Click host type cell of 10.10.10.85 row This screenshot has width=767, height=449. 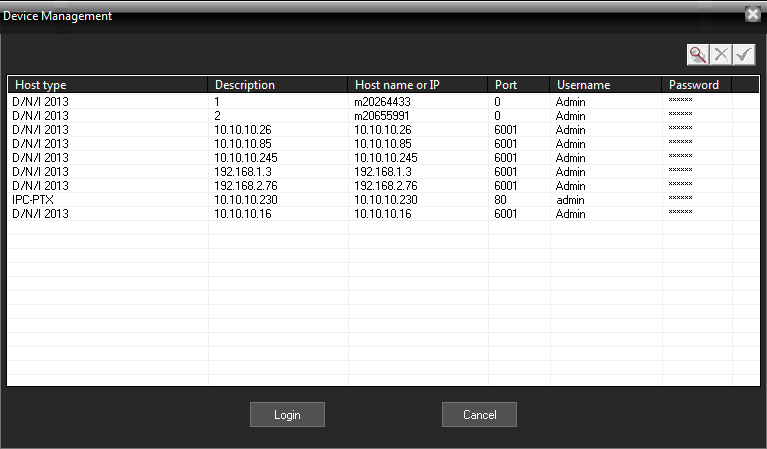pos(40,144)
